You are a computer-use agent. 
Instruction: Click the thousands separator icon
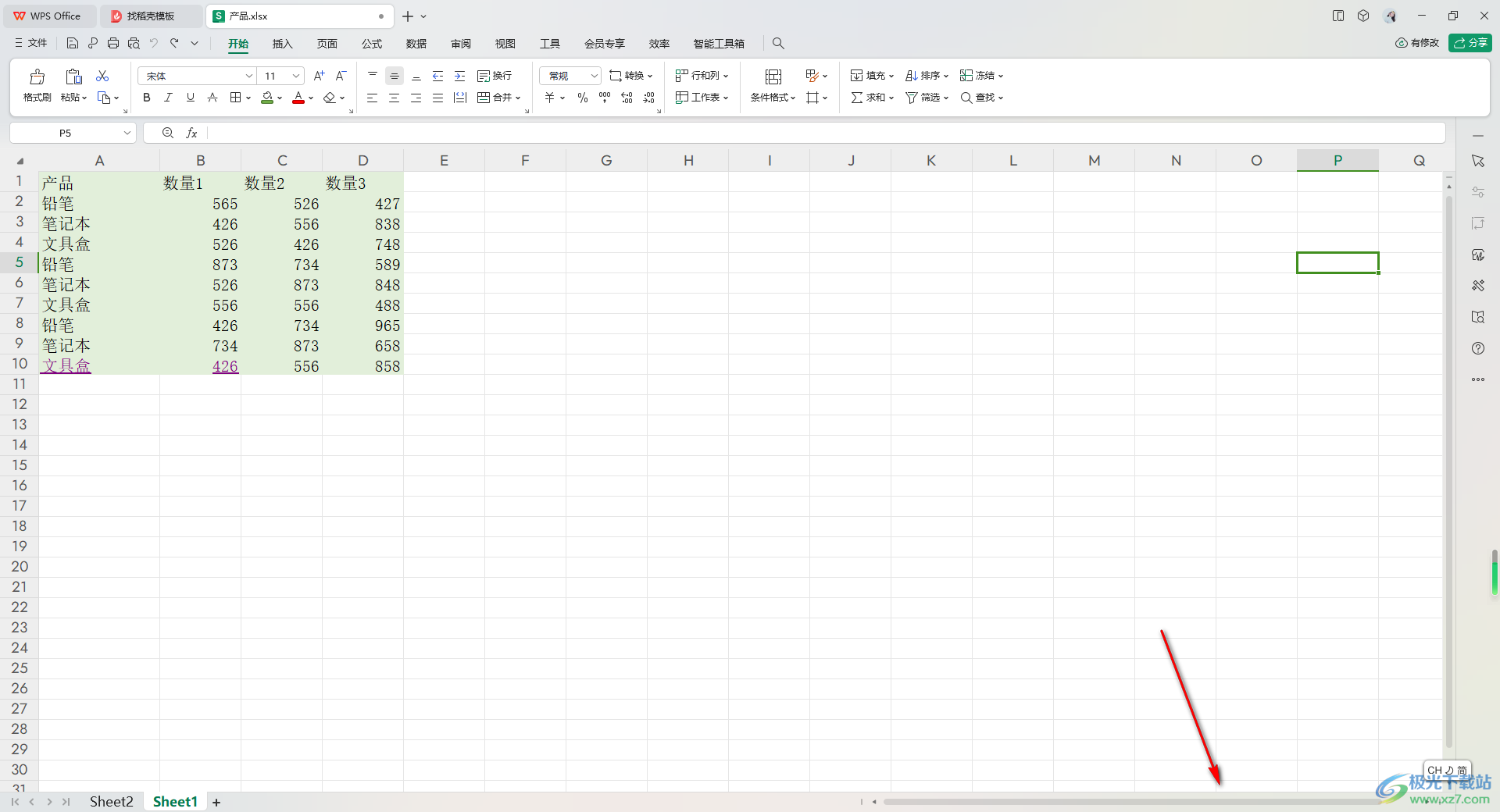605,98
